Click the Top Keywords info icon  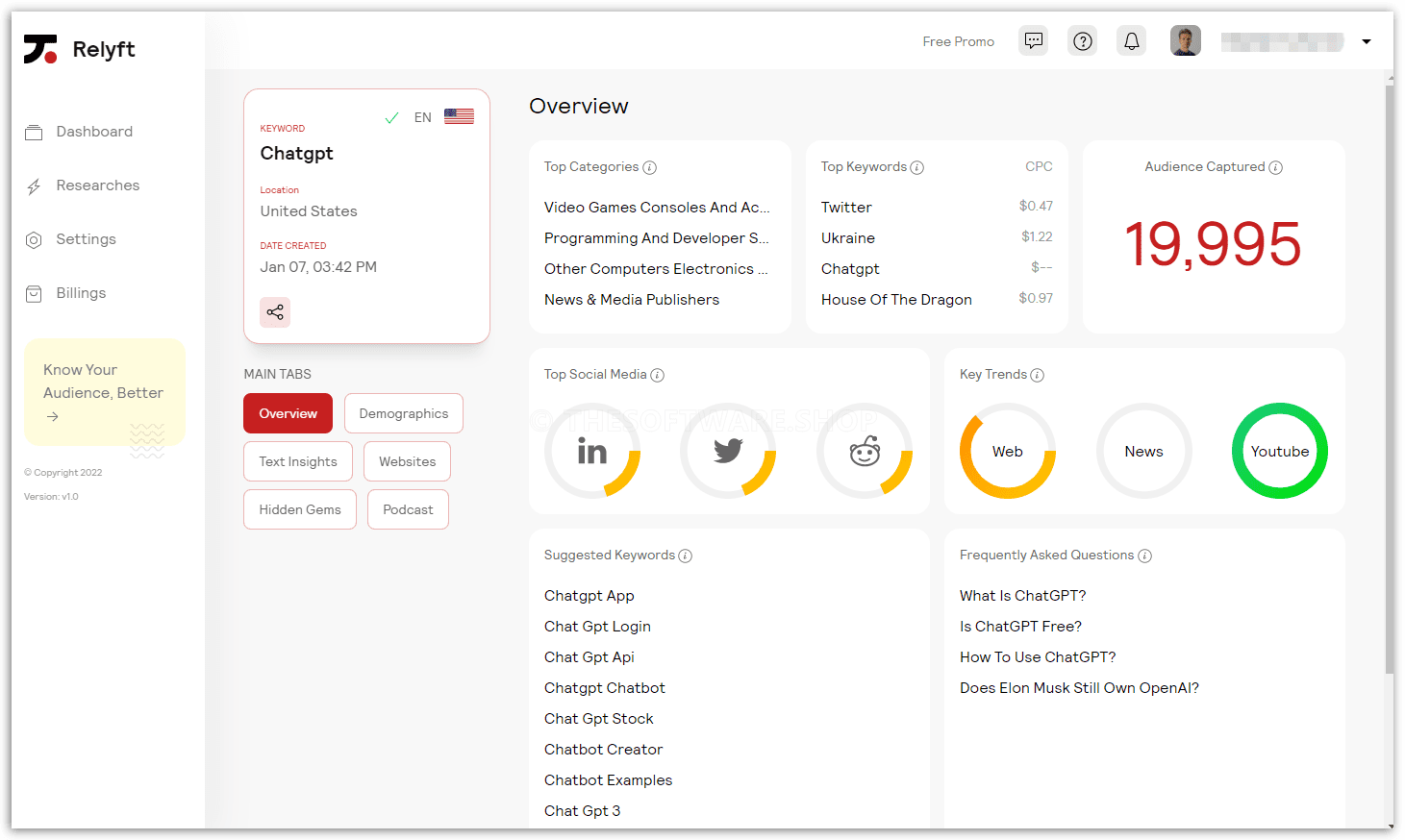pyautogui.click(x=917, y=167)
